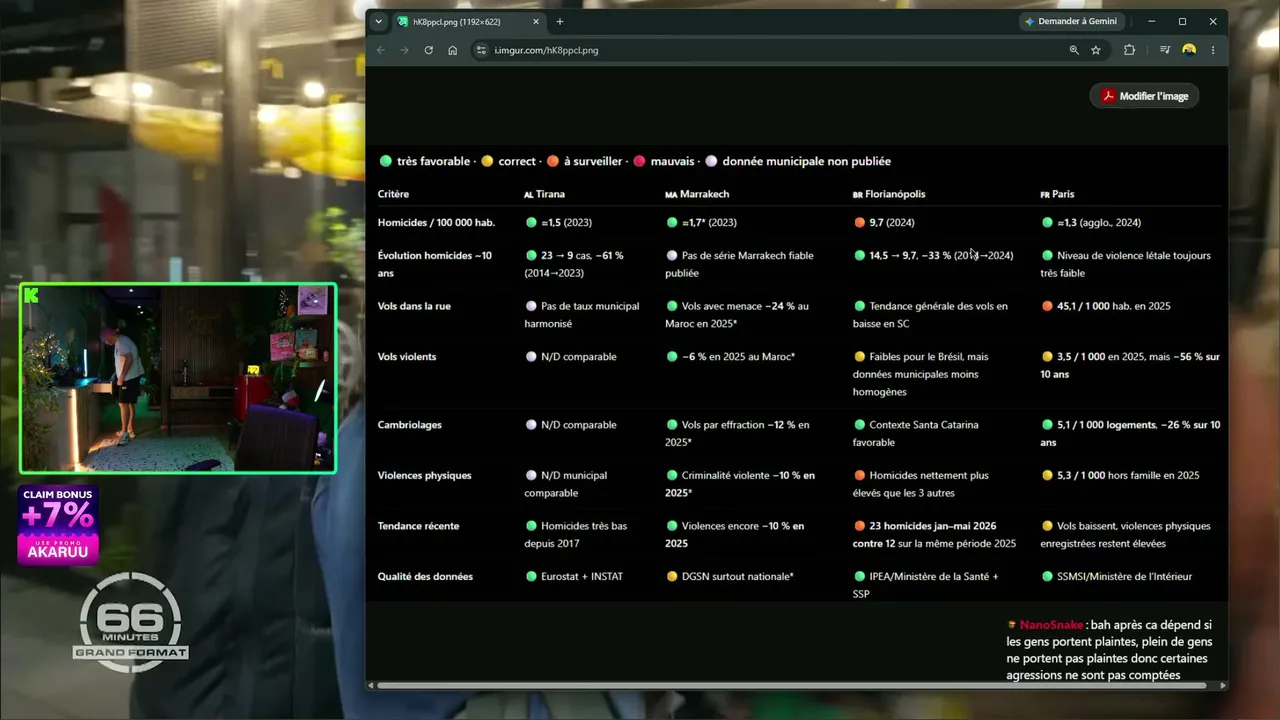Open the tab search dropdown arrow
1280x720 pixels.
point(379,22)
